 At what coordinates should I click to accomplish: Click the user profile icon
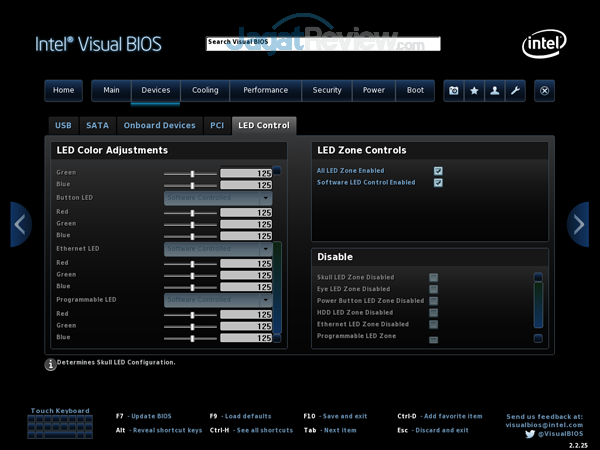(494, 90)
